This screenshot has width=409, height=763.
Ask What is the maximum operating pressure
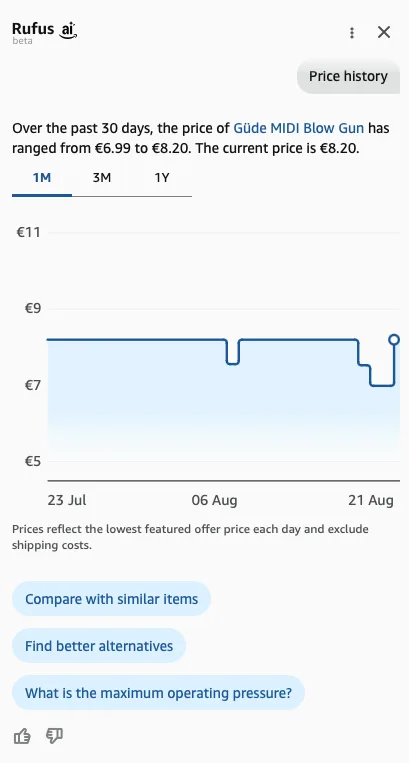click(x=158, y=692)
